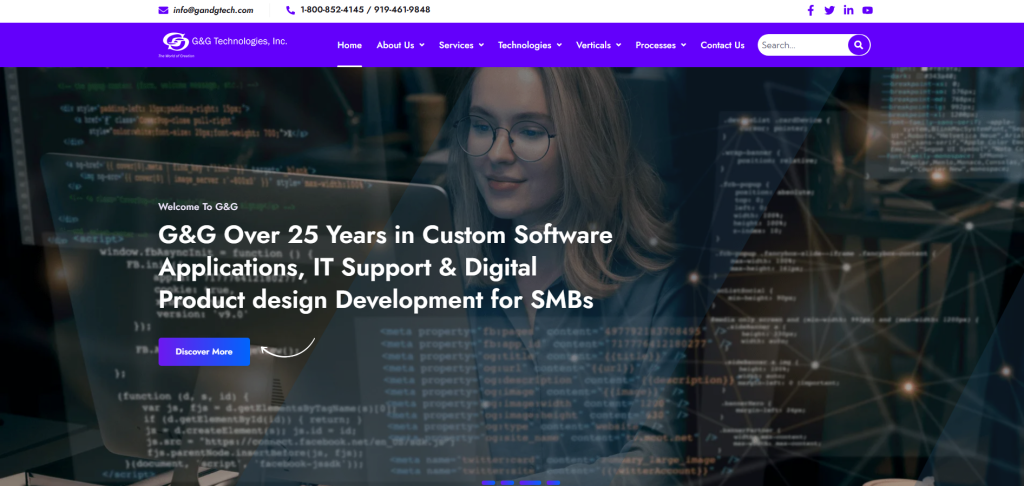Expand the Services dropdown chevron
This screenshot has height=486, width=1024.
point(481,45)
